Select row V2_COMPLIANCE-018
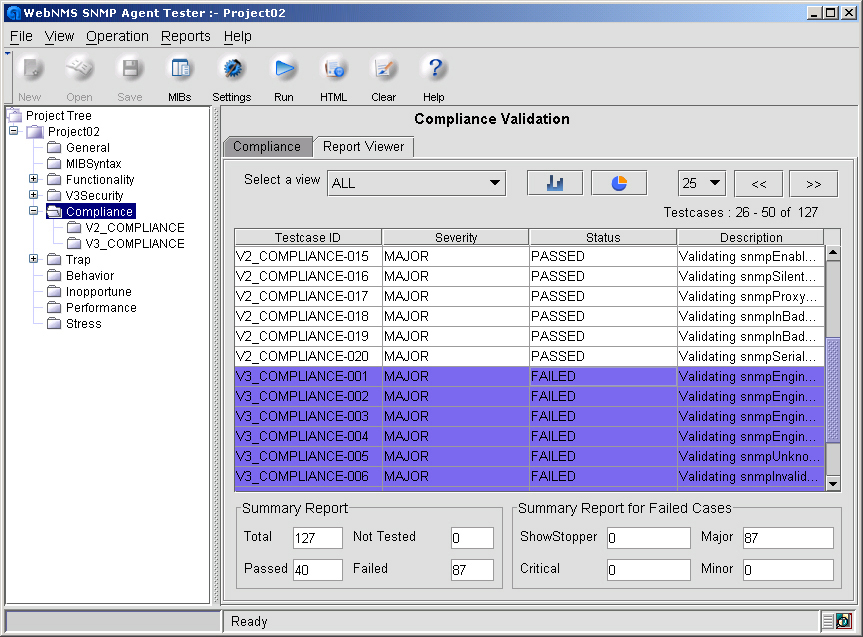The height and width of the screenshot is (637, 863). (x=529, y=317)
